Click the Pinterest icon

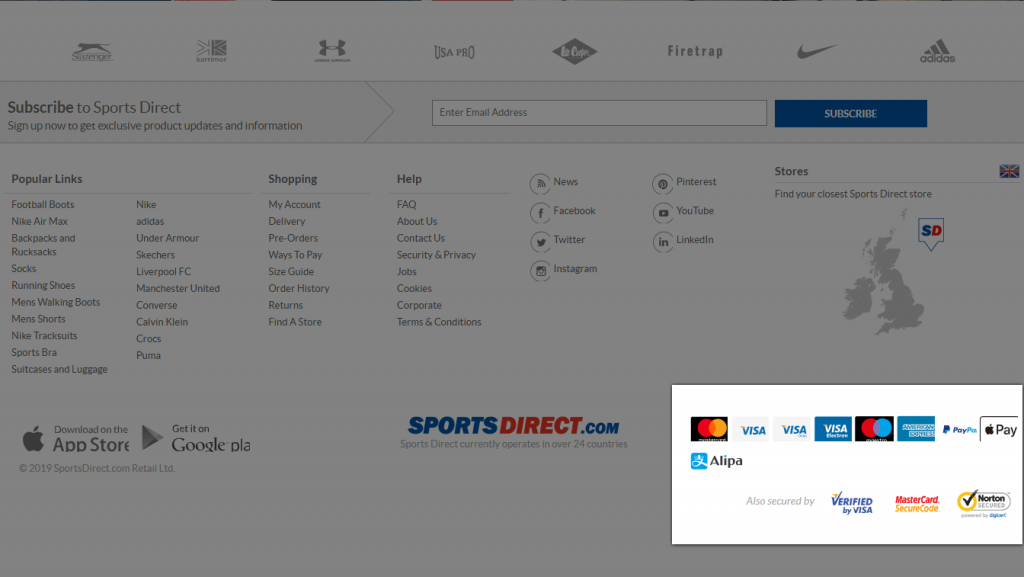[x=662, y=184]
